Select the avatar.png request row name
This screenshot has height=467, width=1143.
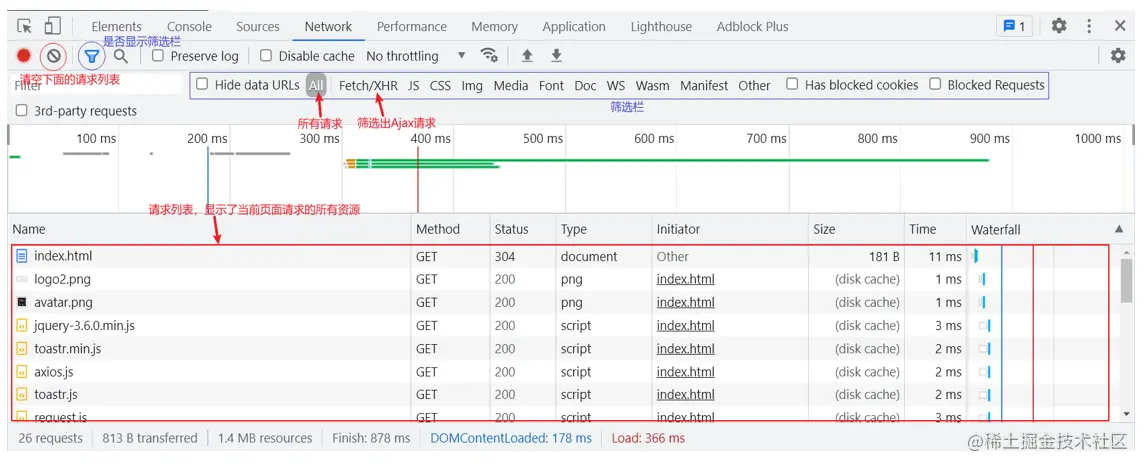point(63,302)
